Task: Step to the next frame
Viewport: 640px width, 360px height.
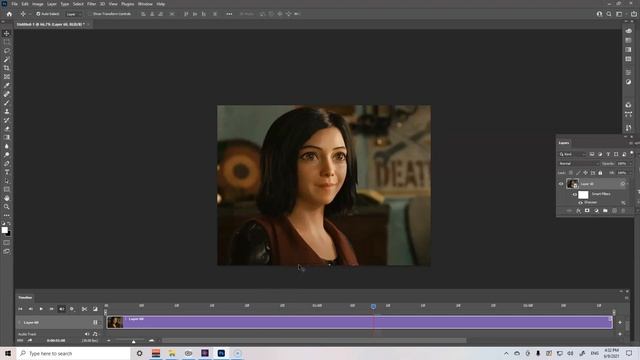Action: point(51,309)
